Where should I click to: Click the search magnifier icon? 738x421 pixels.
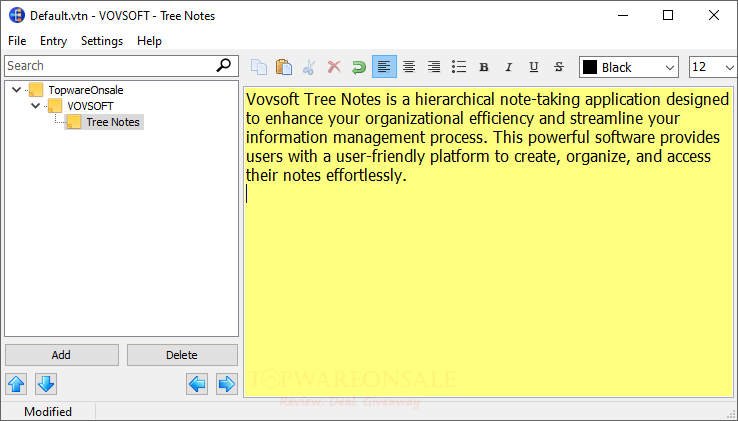(224, 65)
